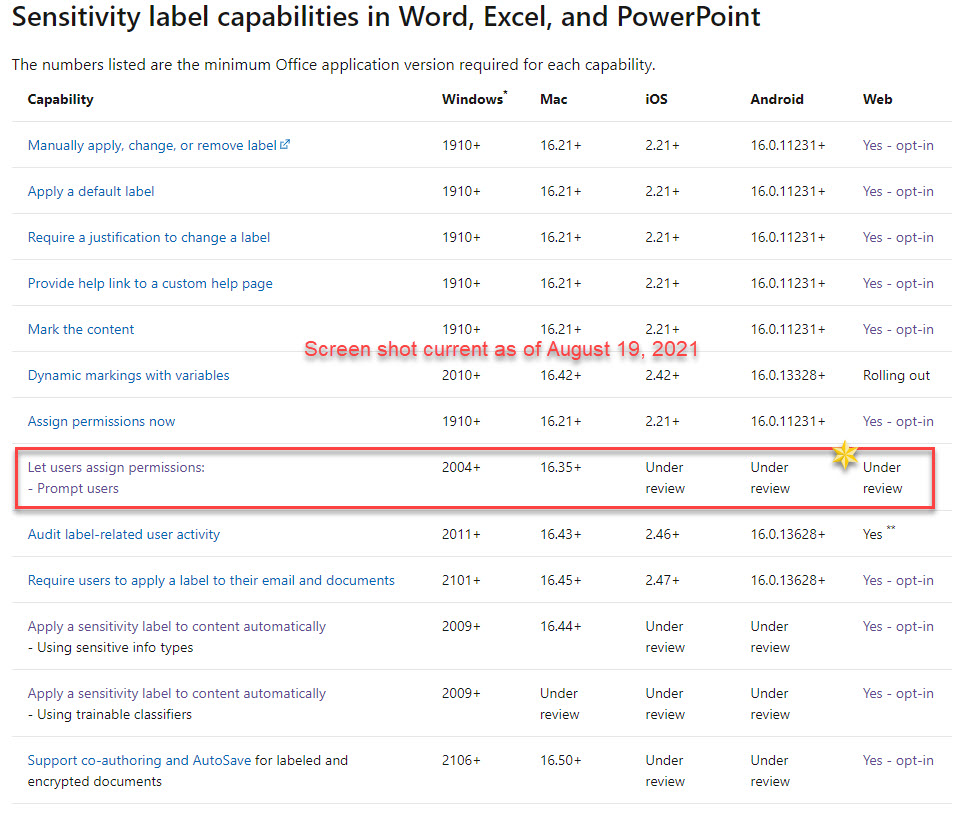Click 'Yes - opt-in' in Require users to apply row

(x=898, y=581)
